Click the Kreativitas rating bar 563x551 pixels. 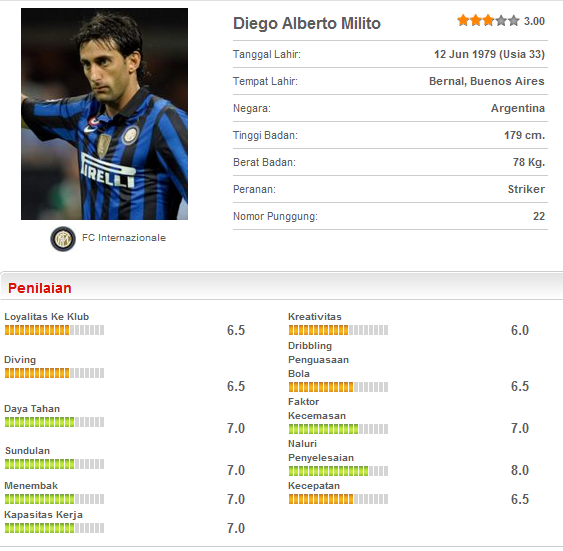pos(338,330)
